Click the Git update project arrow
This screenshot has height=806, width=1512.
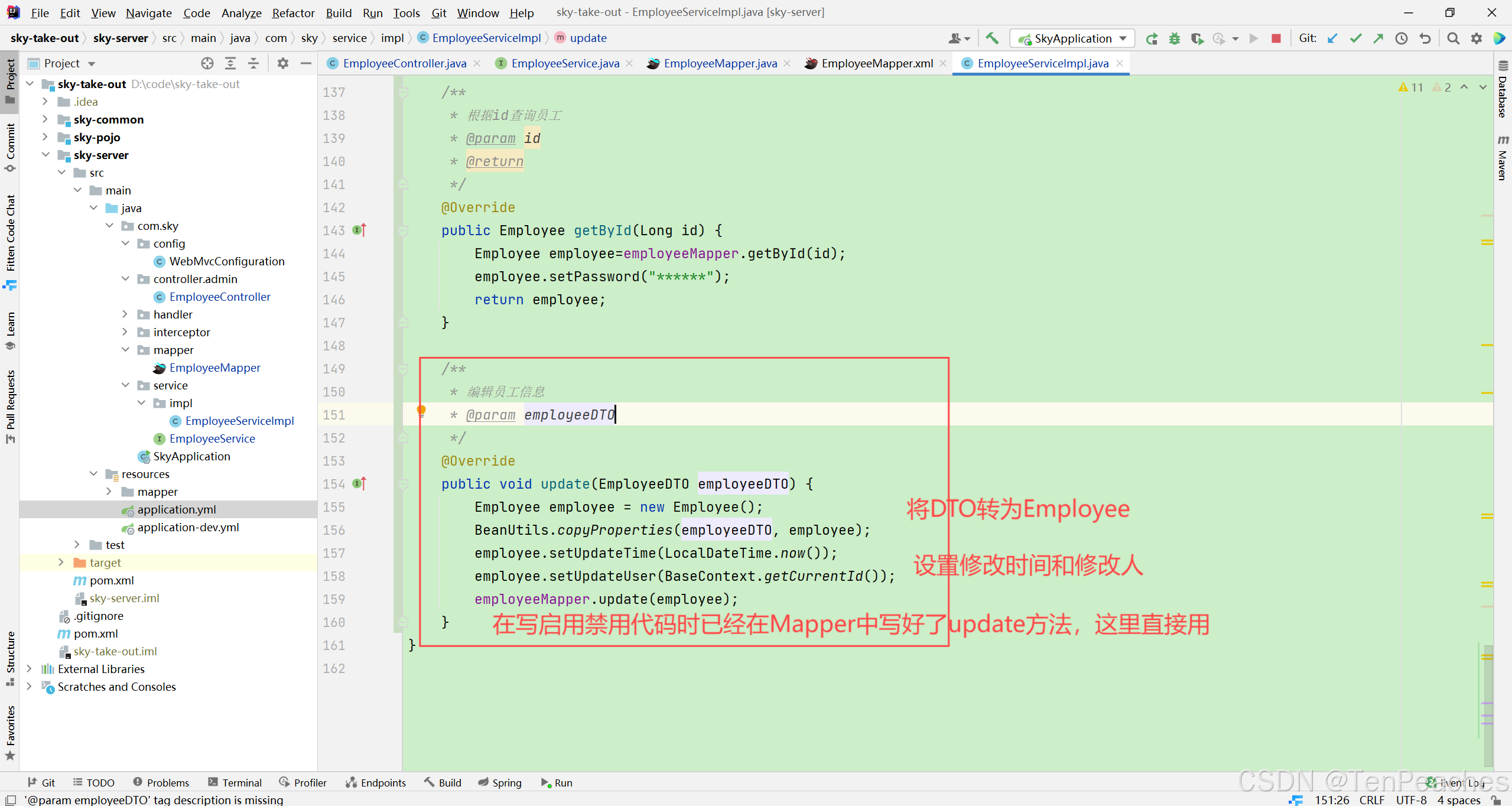click(x=1332, y=38)
